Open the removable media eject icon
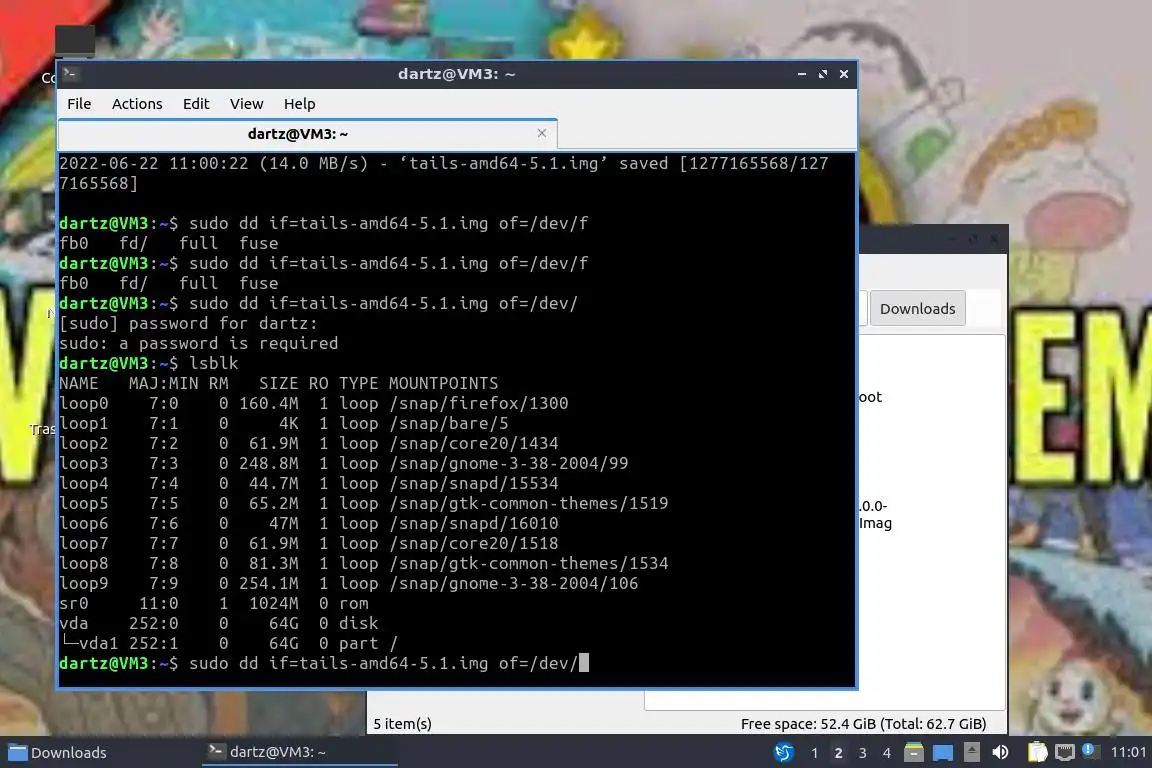This screenshot has height=768, width=1152. (x=971, y=752)
